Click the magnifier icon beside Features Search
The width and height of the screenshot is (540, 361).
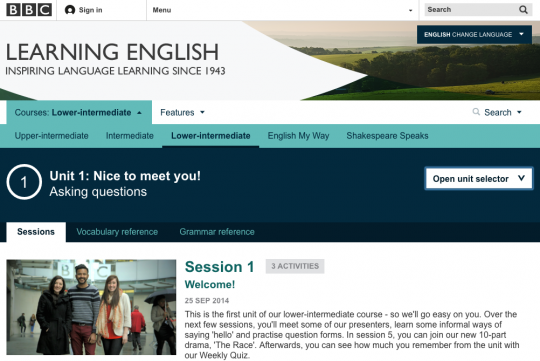click(476, 112)
